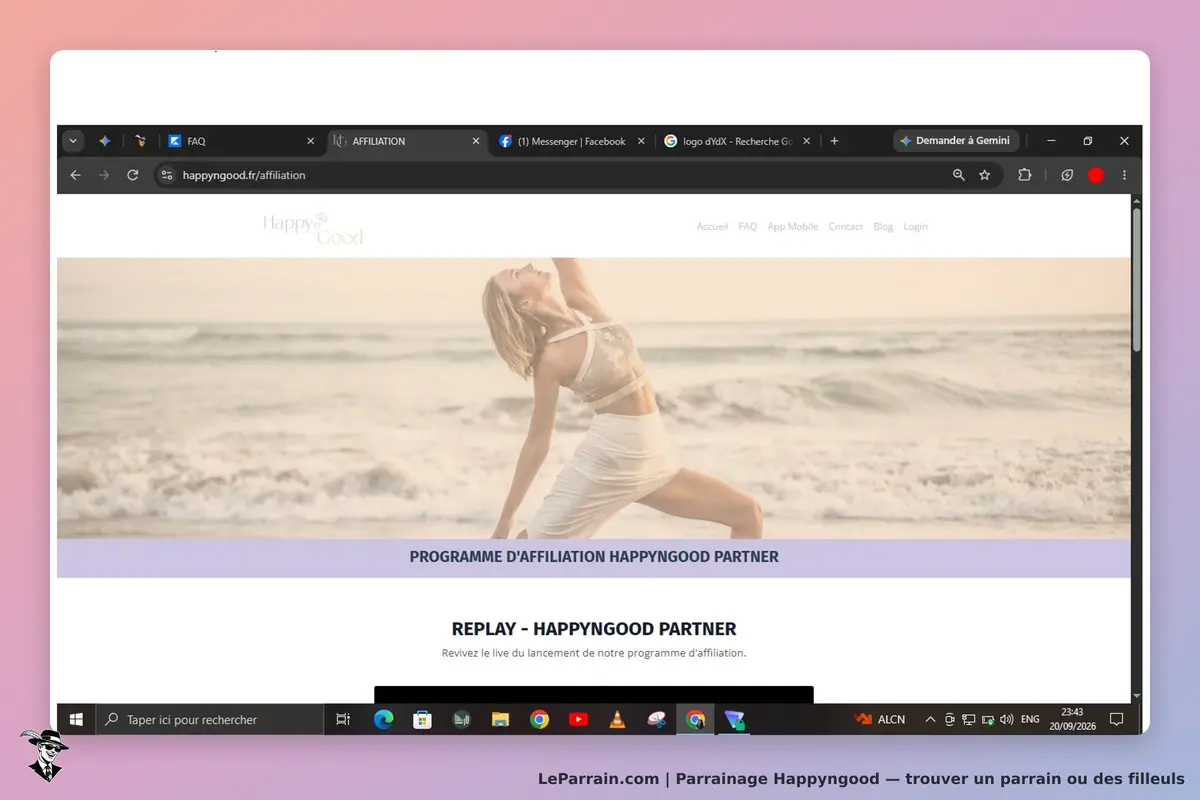Screen dimensions: 1200x800
Task: Open VLC media player from the taskbar
Action: tap(617, 719)
